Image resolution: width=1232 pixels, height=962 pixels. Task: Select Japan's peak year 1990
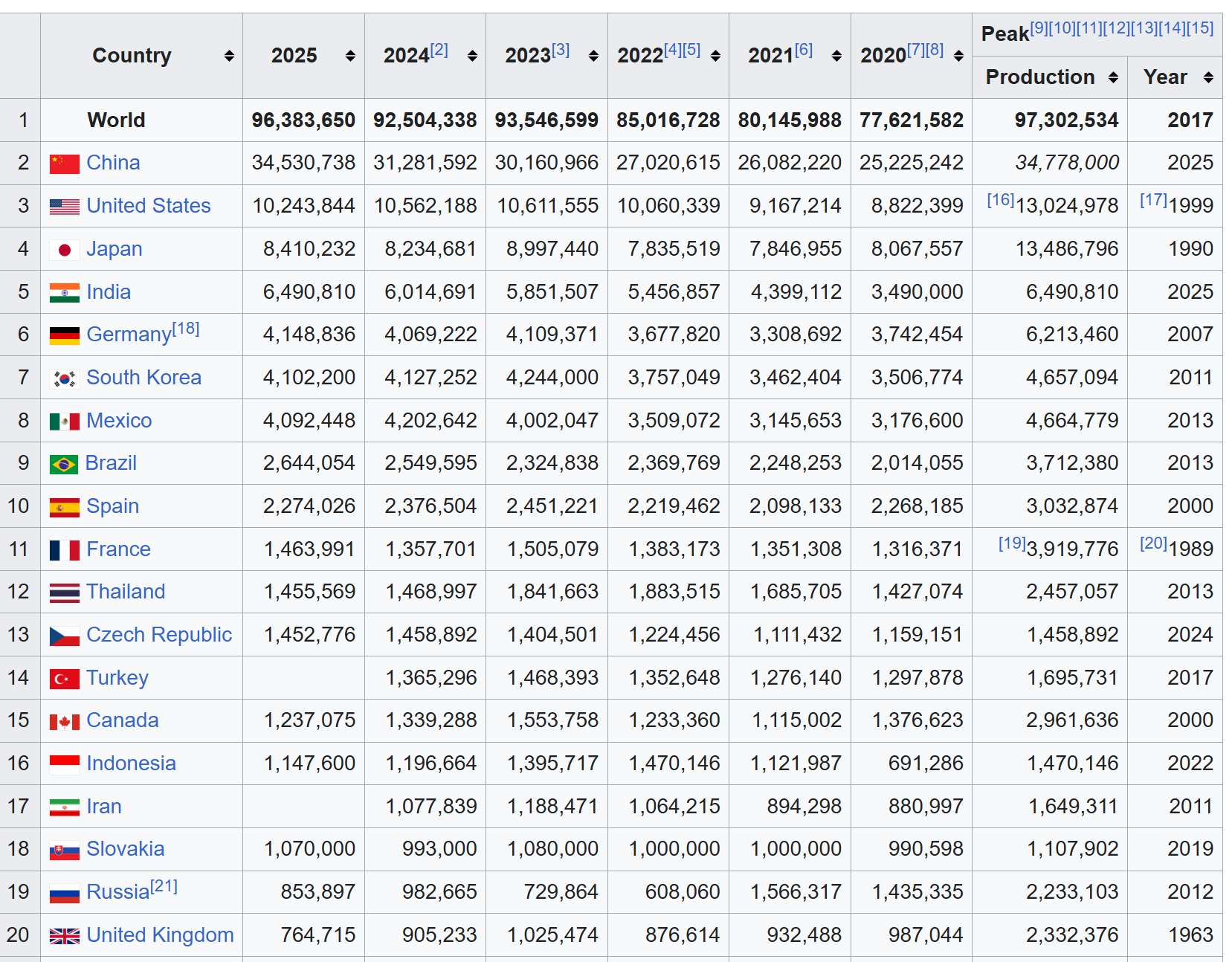(1190, 249)
